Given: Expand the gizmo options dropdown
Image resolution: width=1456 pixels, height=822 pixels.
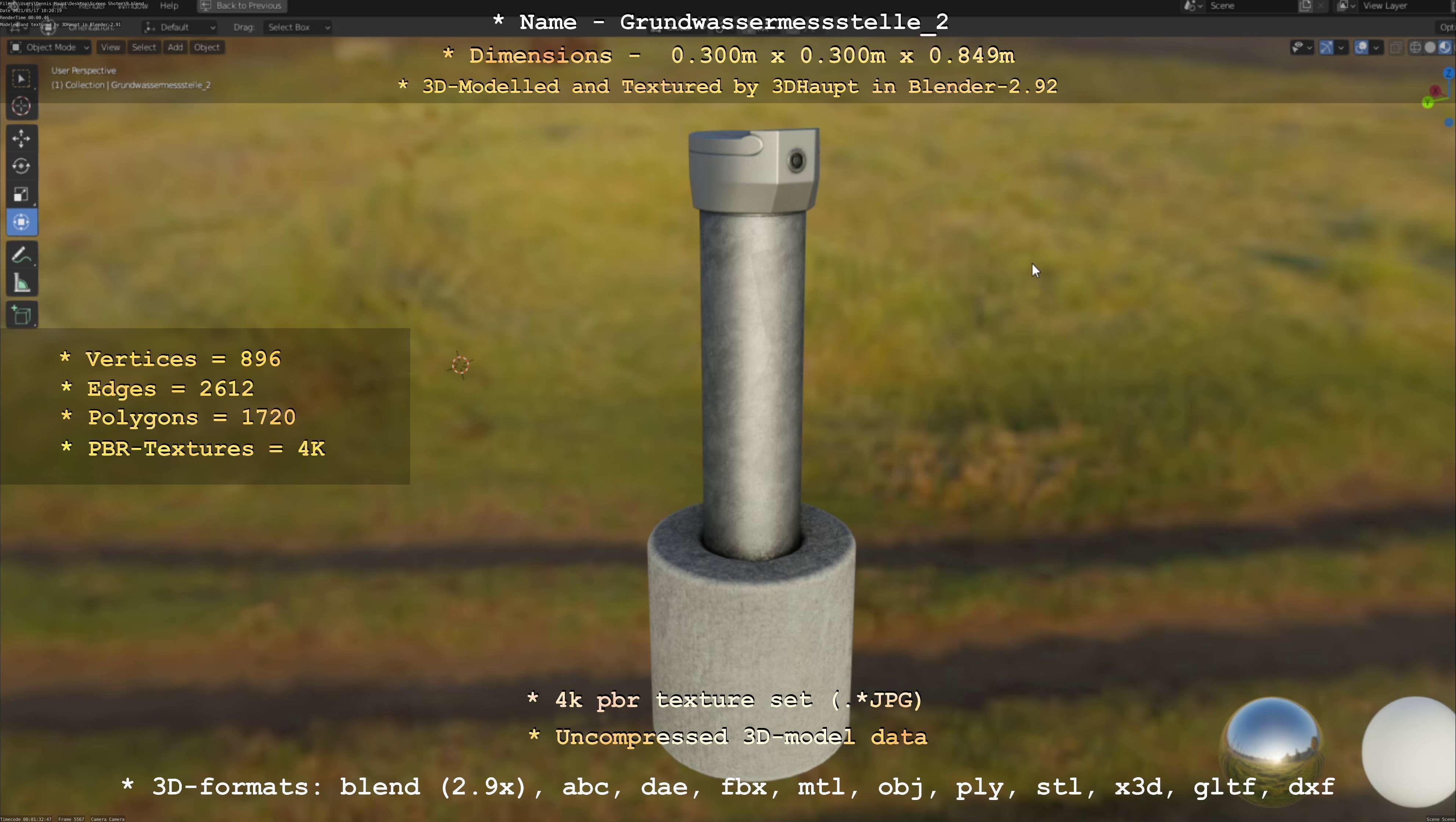Looking at the screenshot, I should (x=1341, y=47).
